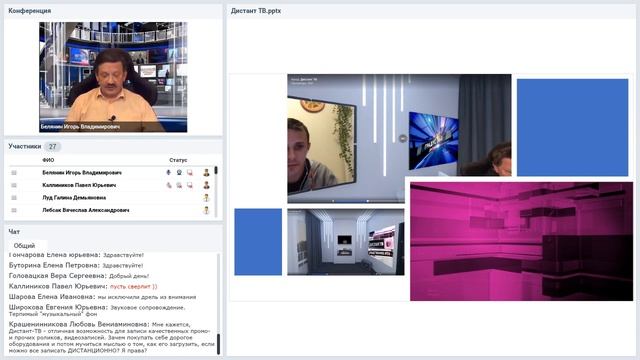Click avatar icon in Игорь Владимирович row
This screenshot has width=640, height=360.
(x=207, y=173)
